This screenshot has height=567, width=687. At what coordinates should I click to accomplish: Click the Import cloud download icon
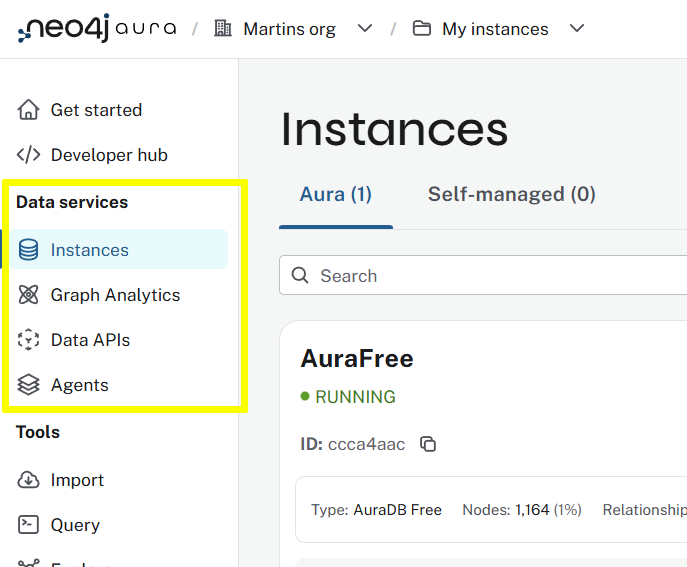coord(29,480)
